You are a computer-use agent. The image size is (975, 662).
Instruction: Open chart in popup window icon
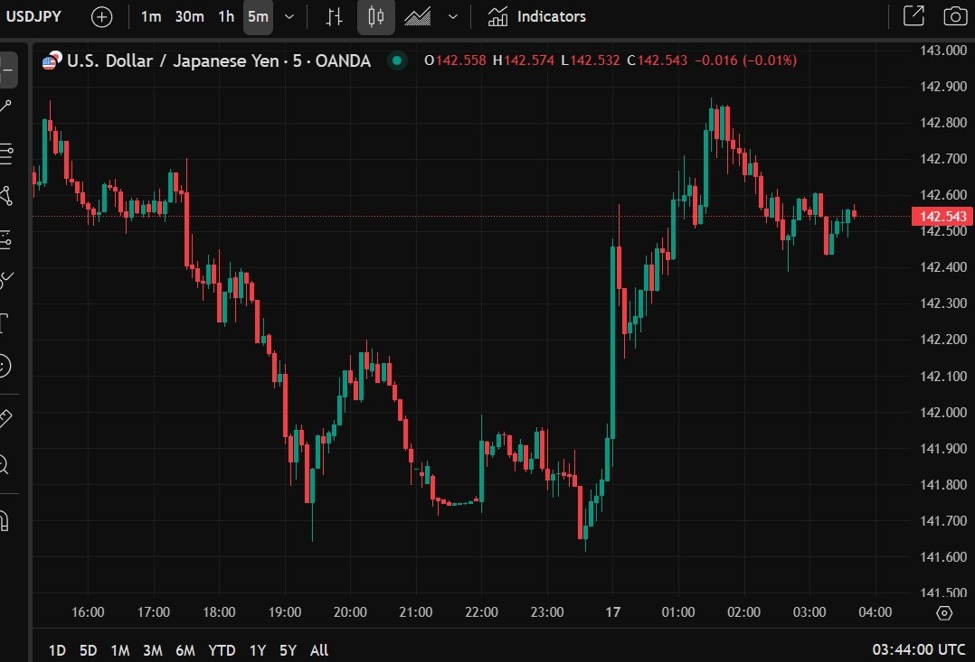(913, 16)
